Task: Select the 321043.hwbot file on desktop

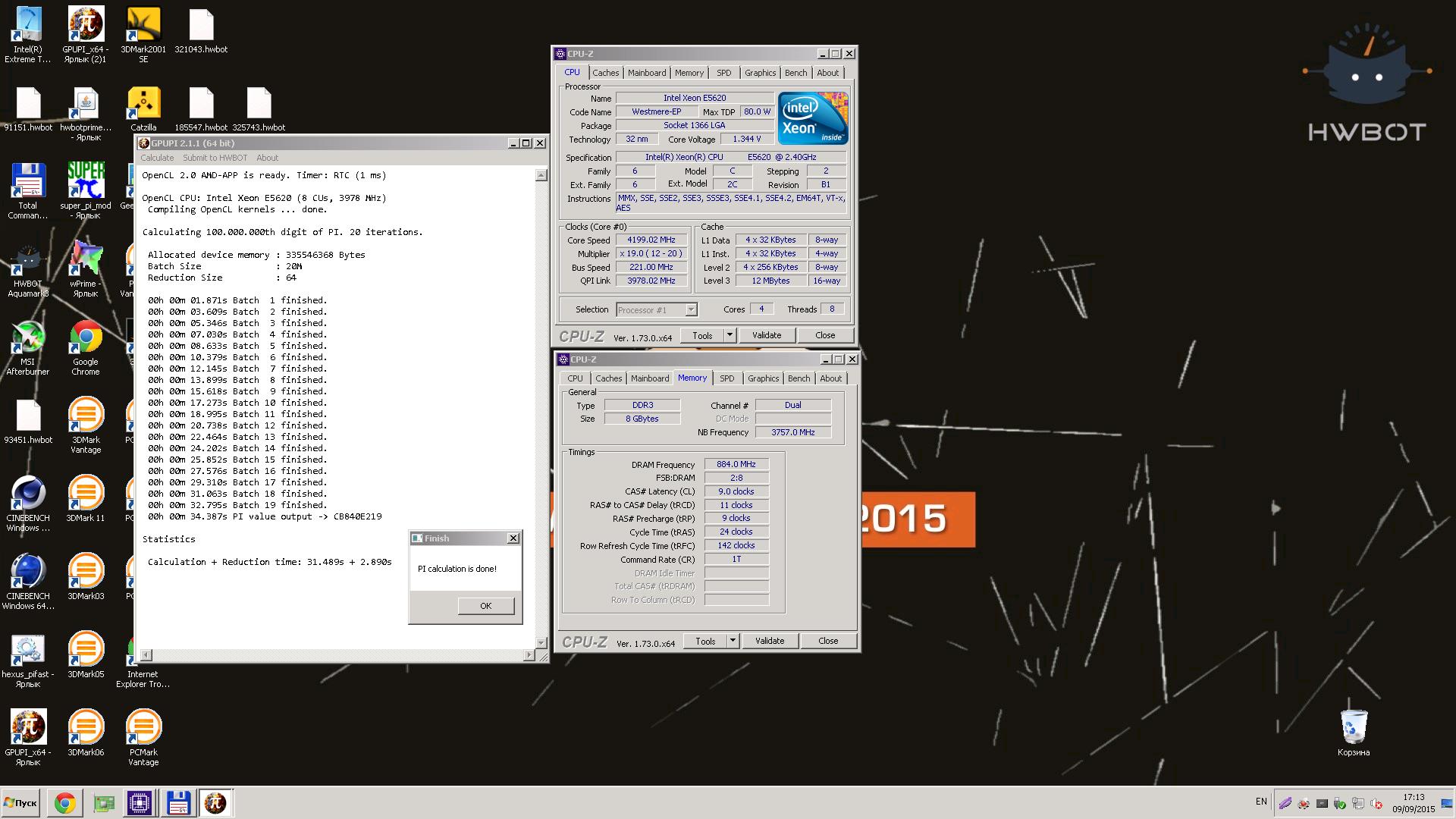Action: click(201, 30)
